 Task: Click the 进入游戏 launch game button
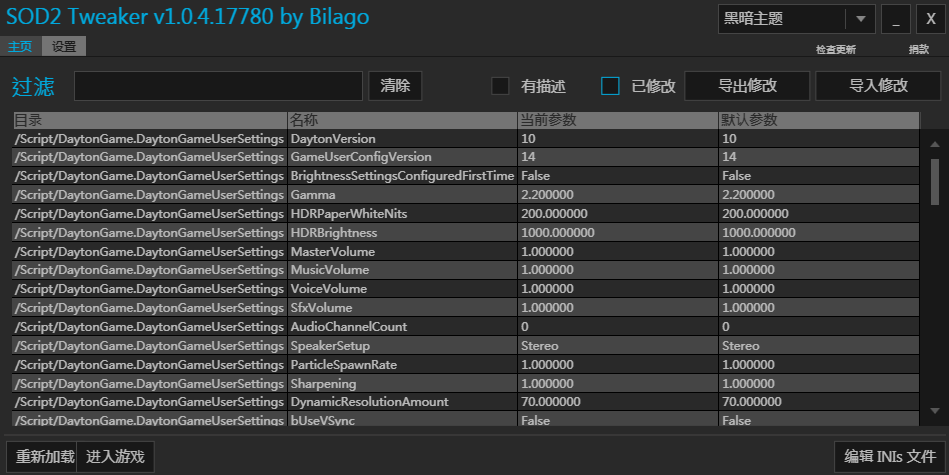tap(115, 457)
